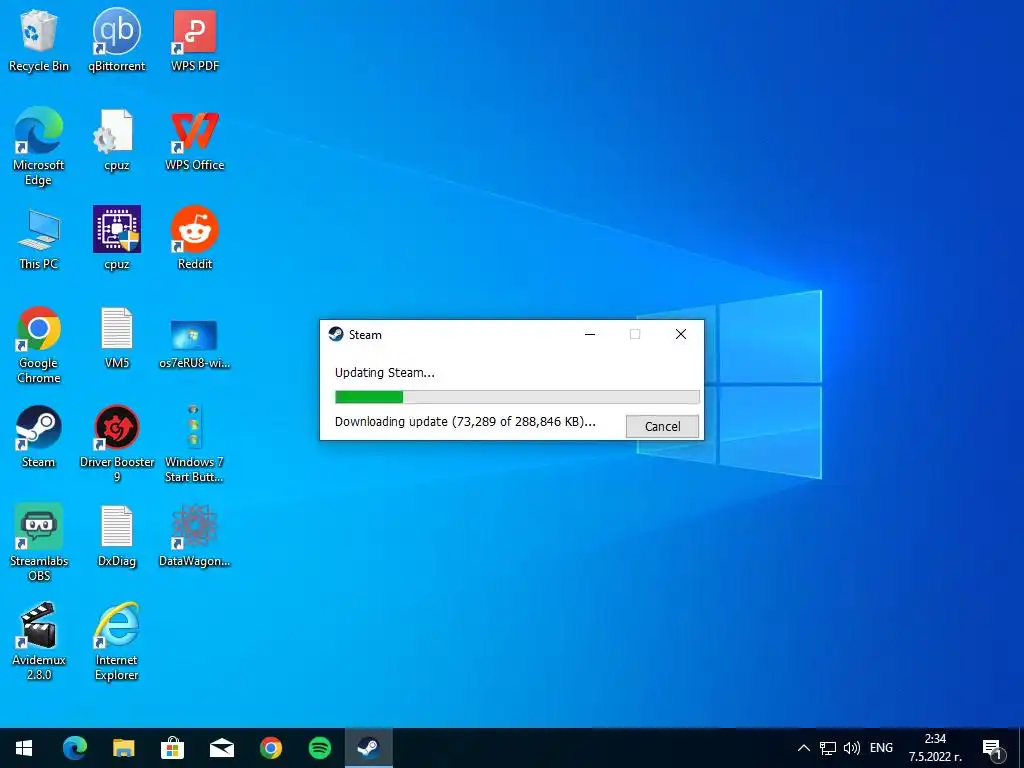Open the notification center icon
The width and height of the screenshot is (1024, 768).
(992, 748)
